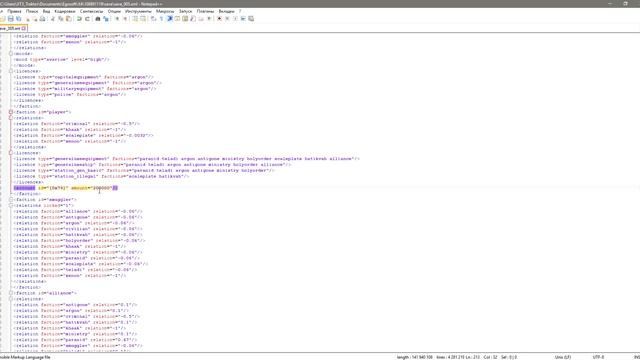The image size is (640, 360).
Task: Close the save_005.xml tab via its X
Action: tap(24, 29)
